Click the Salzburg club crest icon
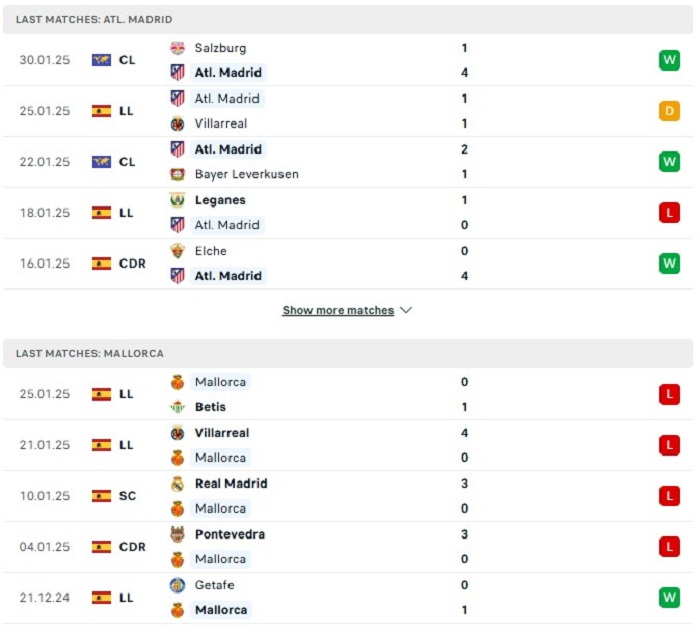700x634 pixels. [177, 48]
